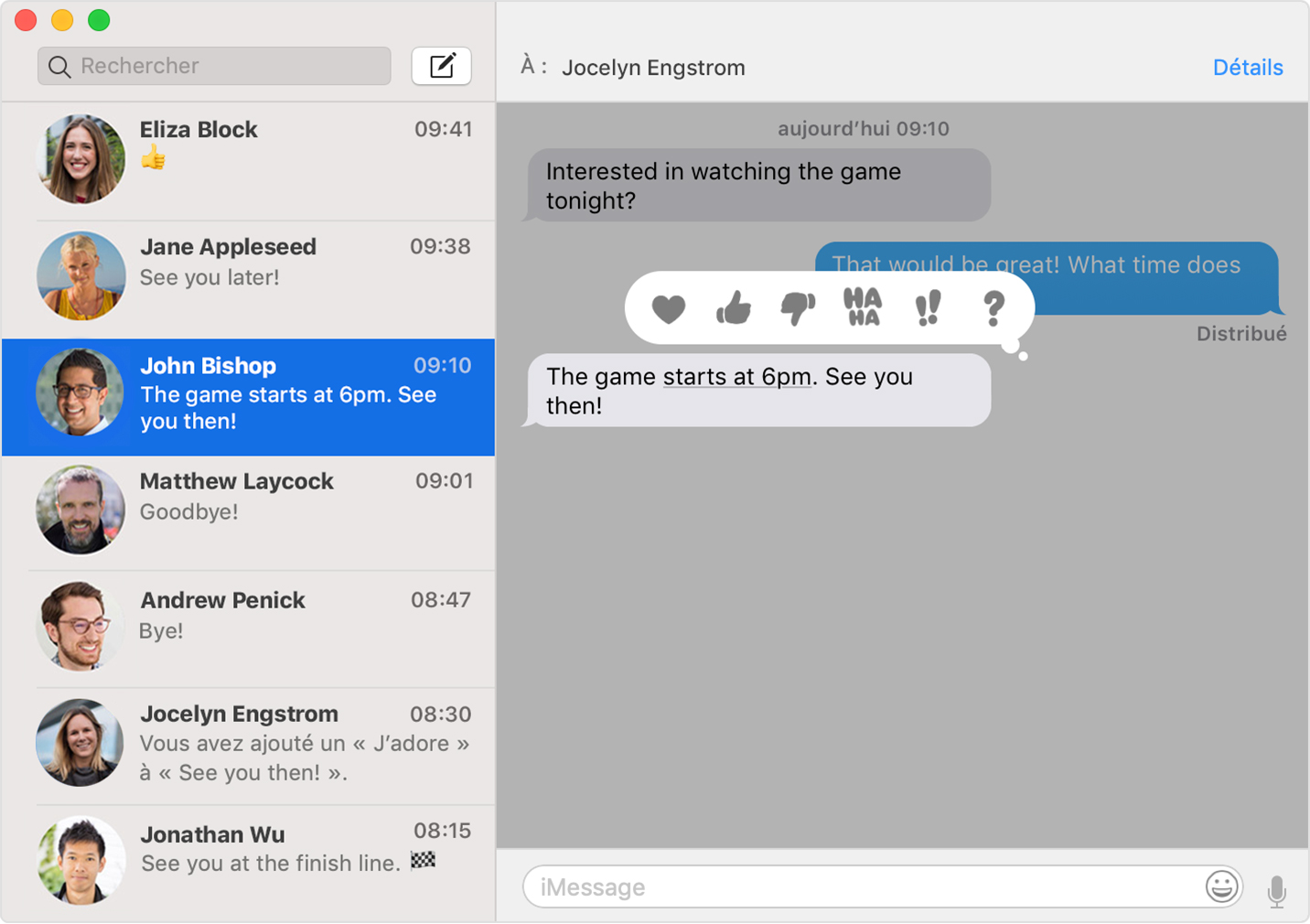Open Jonathan Wu conversation
This screenshot has height=924, width=1310.
click(x=248, y=863)
